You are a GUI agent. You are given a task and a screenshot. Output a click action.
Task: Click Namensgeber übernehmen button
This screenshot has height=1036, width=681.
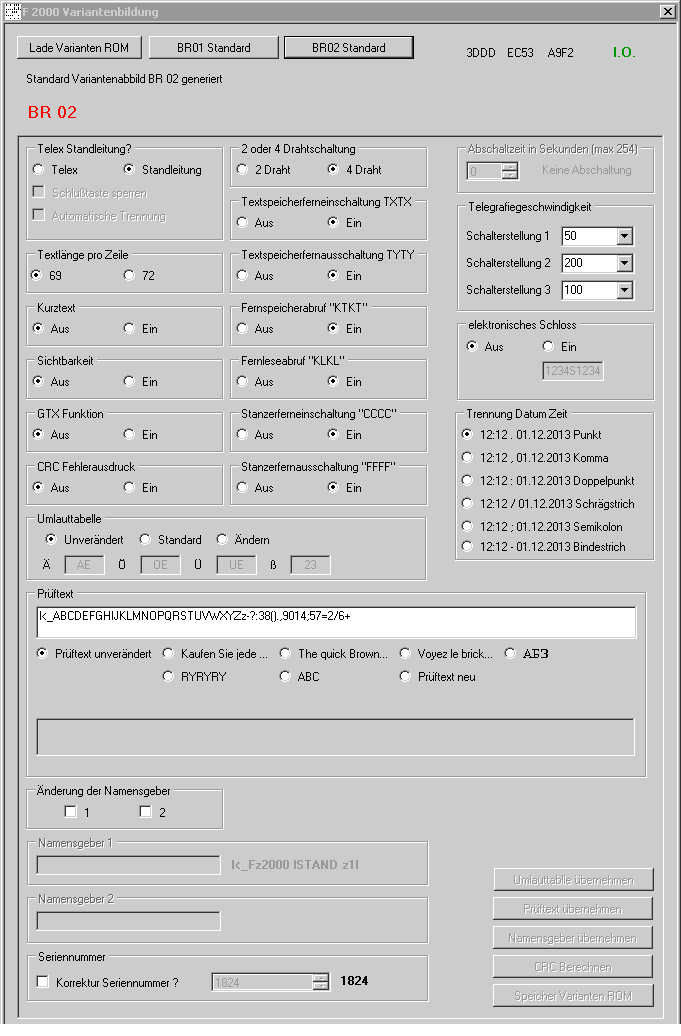[x=573, y=938]
